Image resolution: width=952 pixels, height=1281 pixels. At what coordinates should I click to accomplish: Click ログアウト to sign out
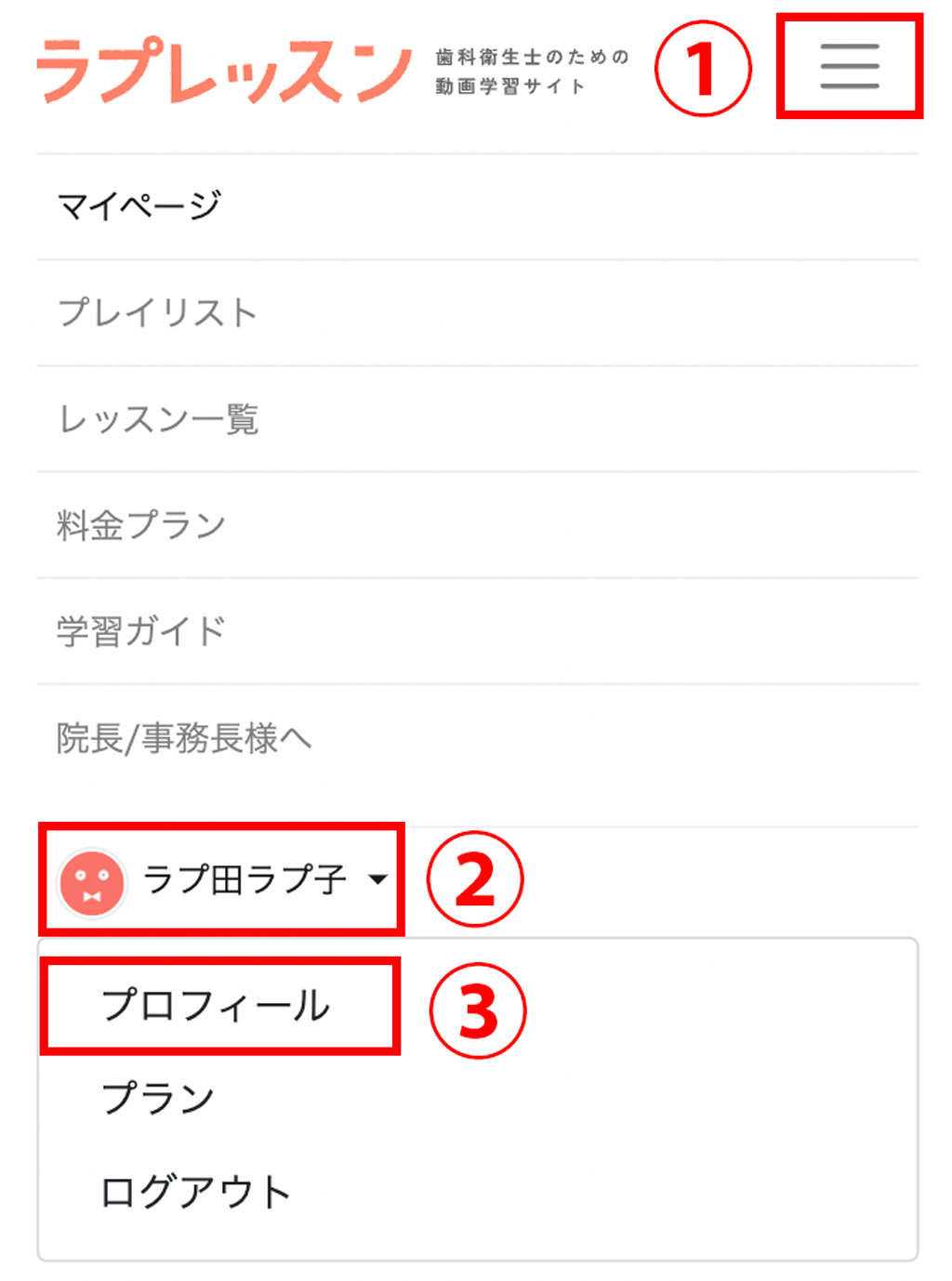(x=196, y=1192)
